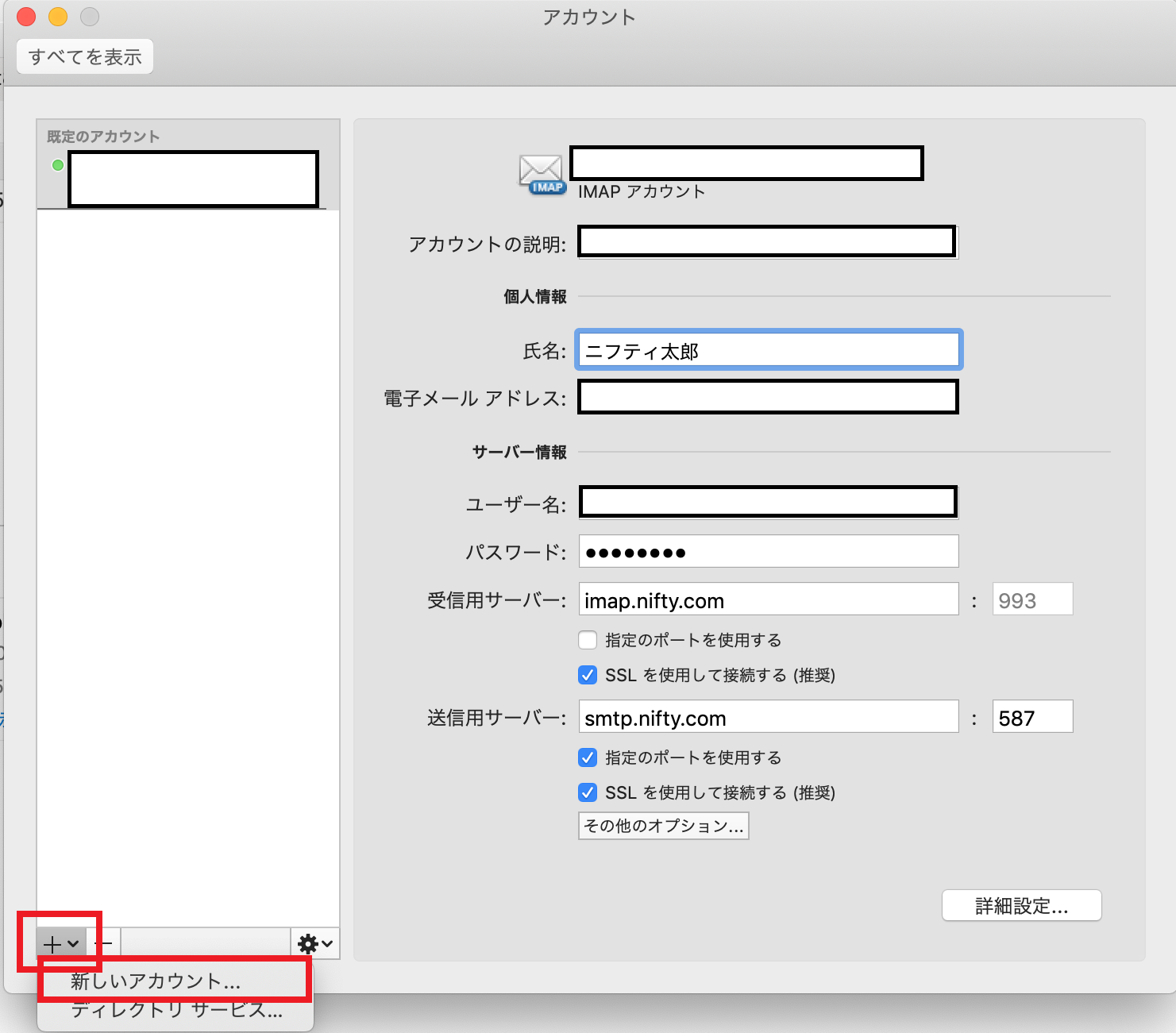Click the minus remove account button
The height and width of the screenshot is (1033, 1176).
click(106, 944)
